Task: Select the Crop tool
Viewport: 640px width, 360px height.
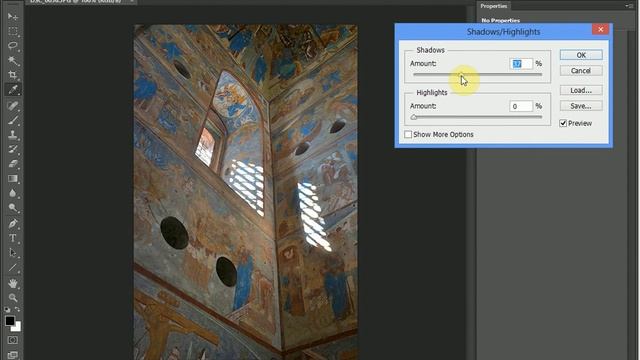Action: pyautogui.click(x=13, y=75)
